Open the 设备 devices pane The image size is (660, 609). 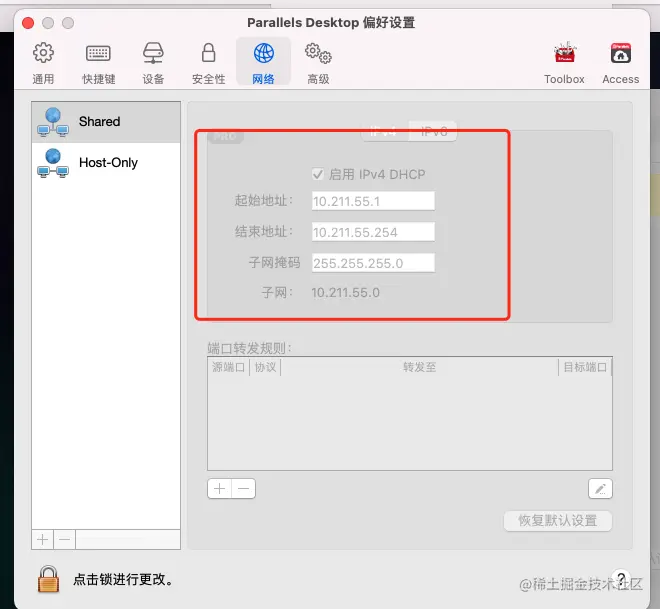153,63
